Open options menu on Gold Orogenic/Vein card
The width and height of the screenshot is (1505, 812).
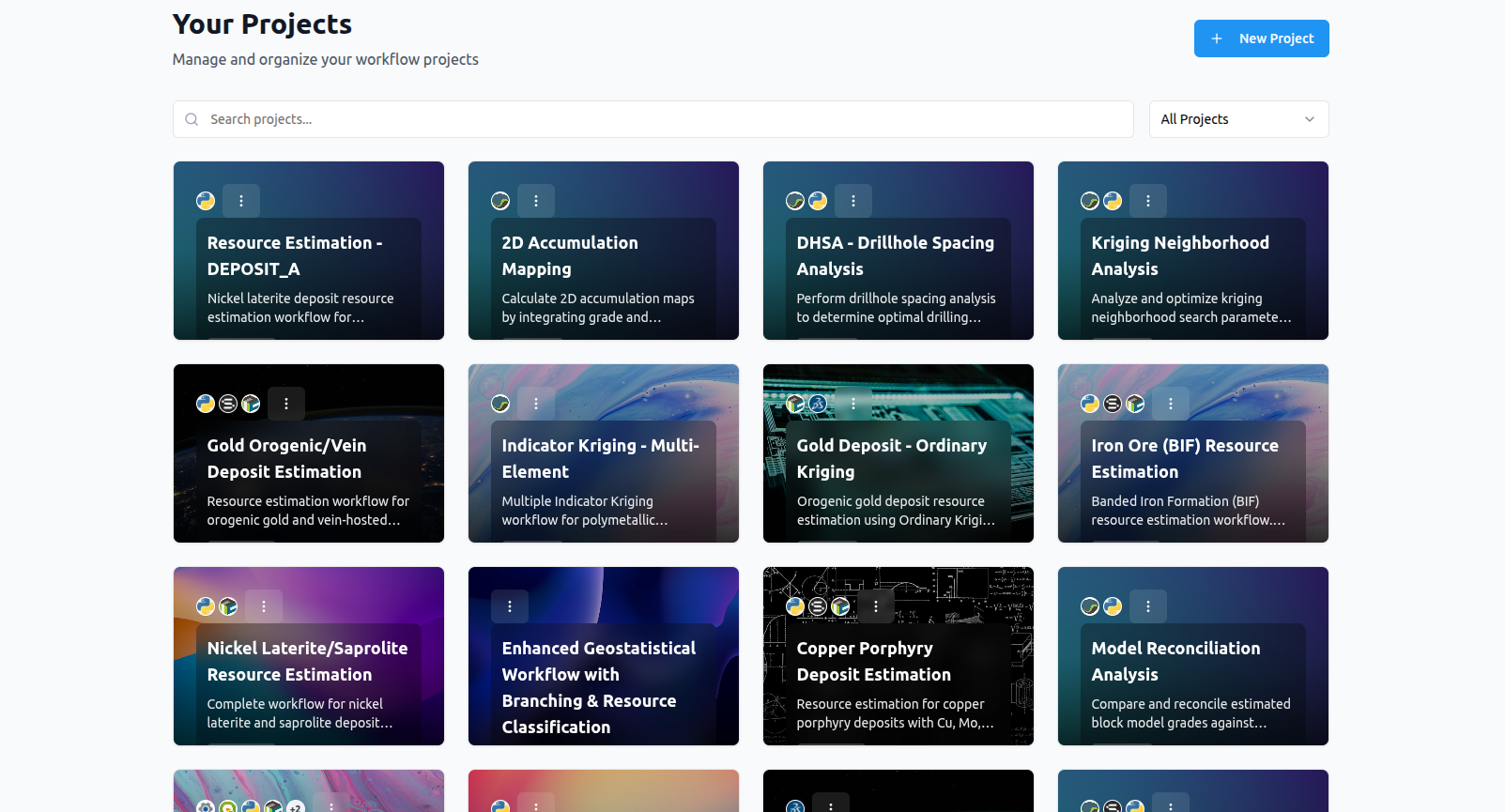286,404
